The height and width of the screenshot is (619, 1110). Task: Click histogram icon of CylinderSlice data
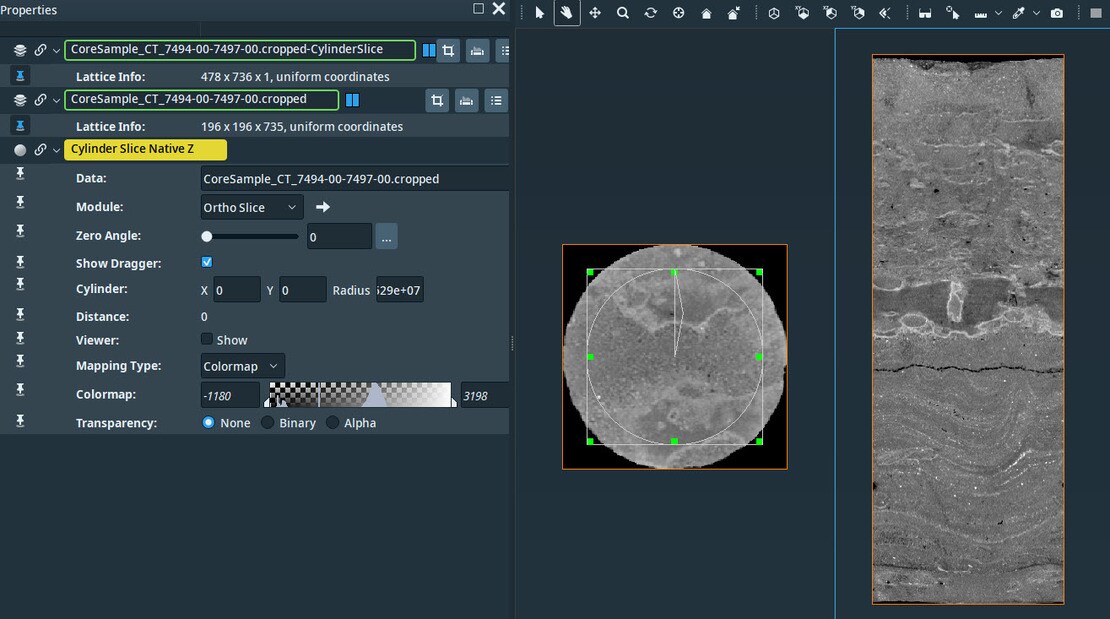[x=478, y=50]
